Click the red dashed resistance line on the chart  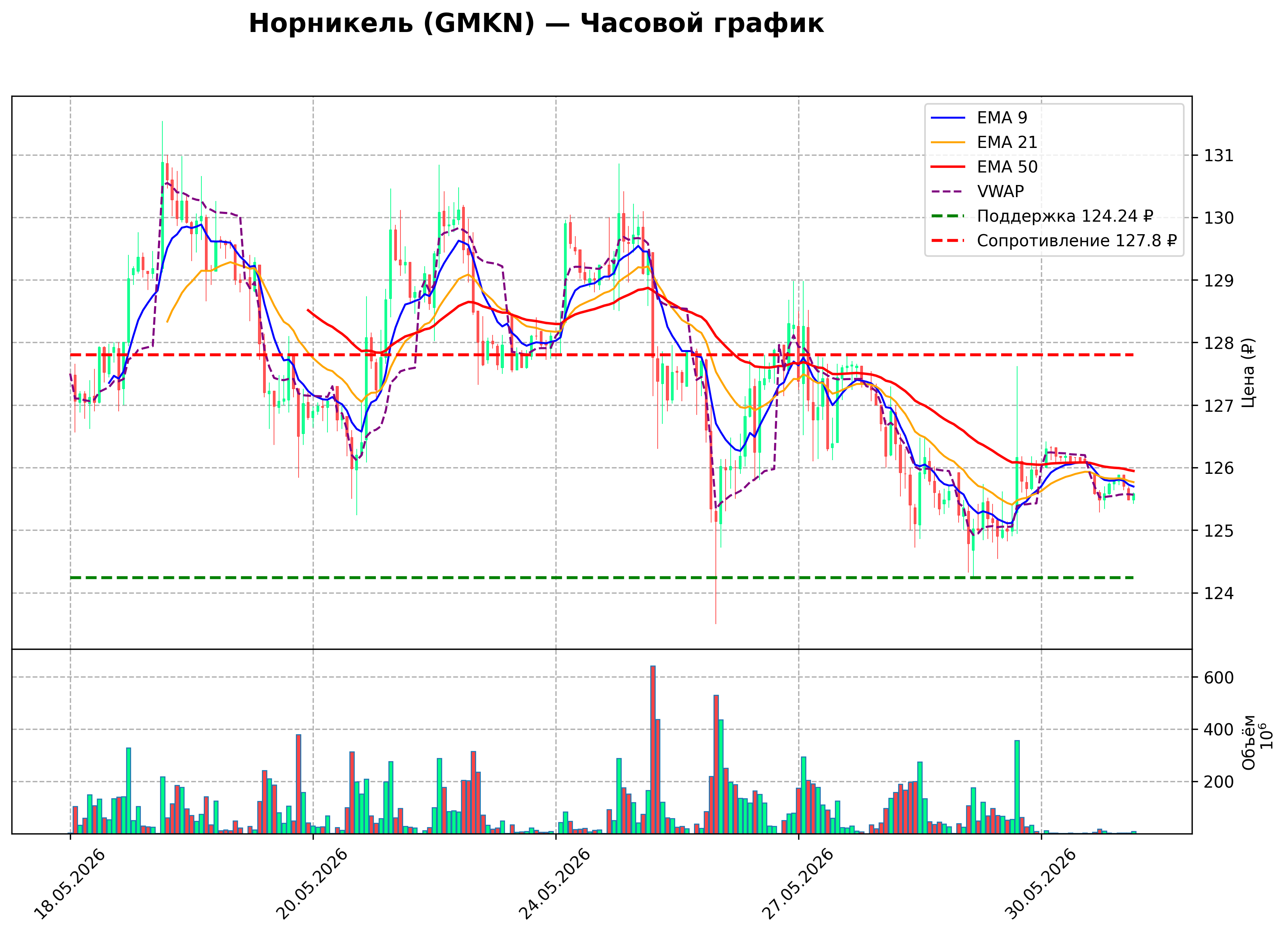tap(601, 355)
